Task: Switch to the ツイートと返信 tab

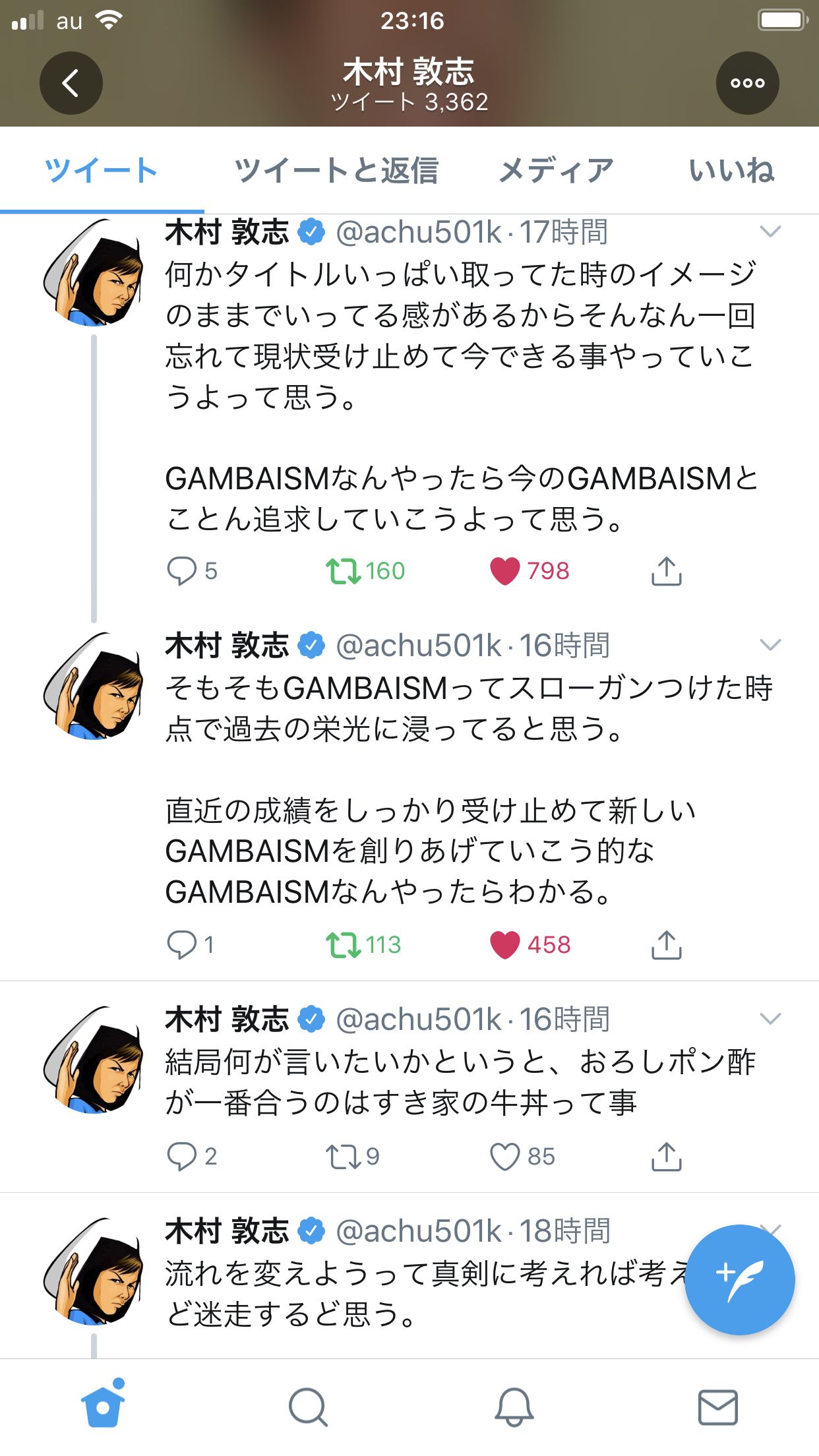Action: (336, 170)
